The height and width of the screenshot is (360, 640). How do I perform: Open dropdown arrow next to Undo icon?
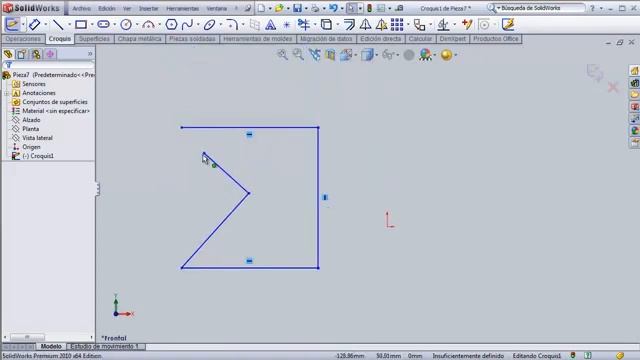(x=342, y=8)
